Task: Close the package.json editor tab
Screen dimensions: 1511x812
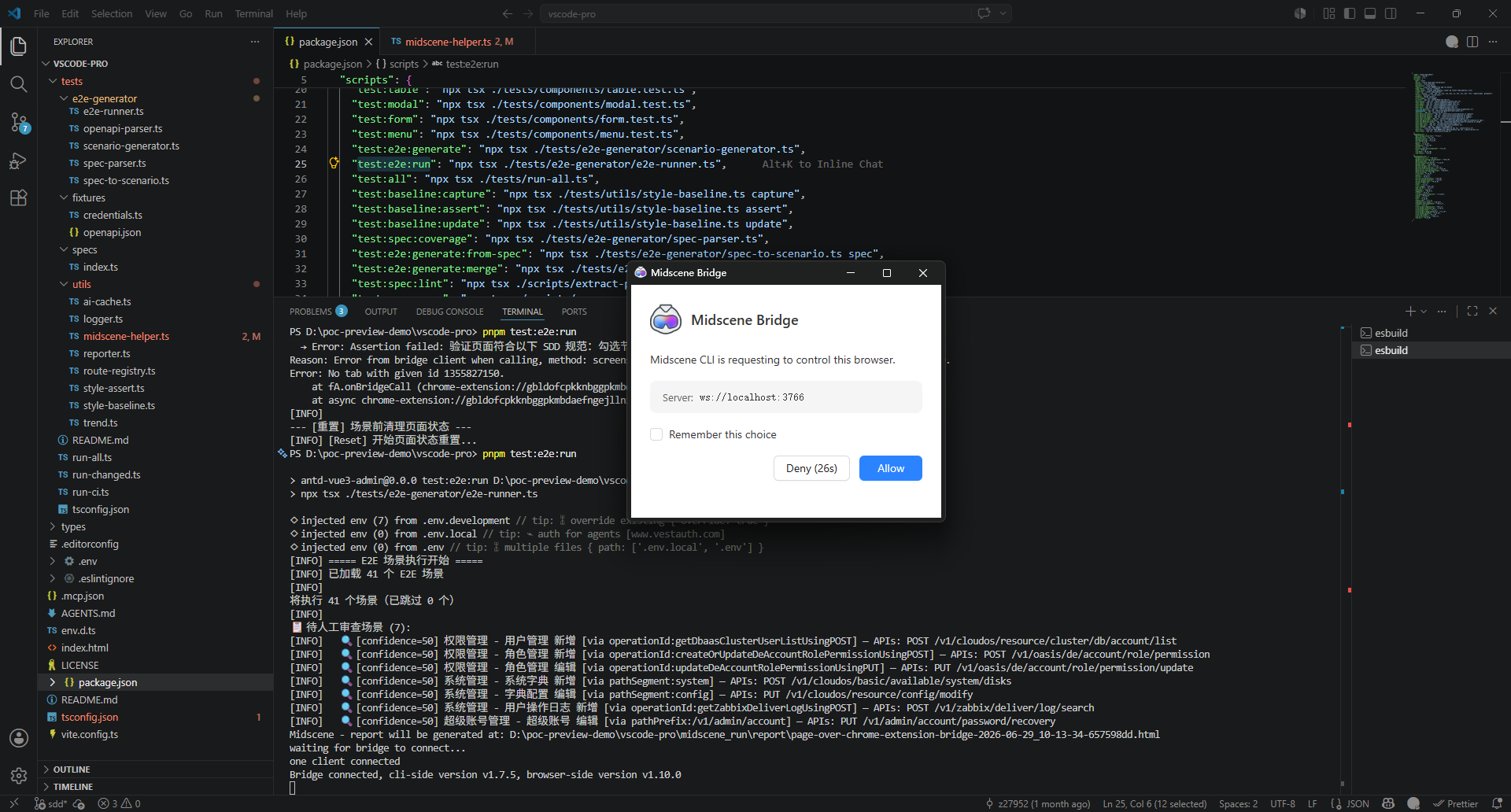Action: [x=368, y=42]
